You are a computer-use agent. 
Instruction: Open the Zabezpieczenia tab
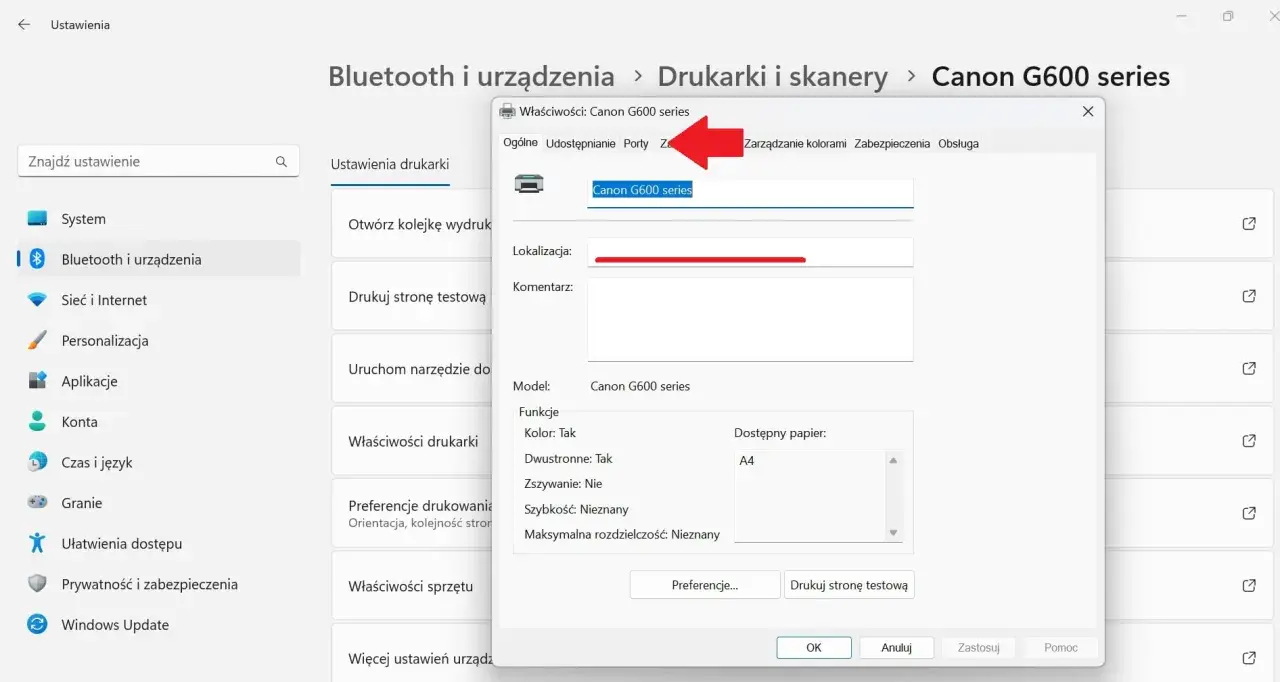coord(892,144)
